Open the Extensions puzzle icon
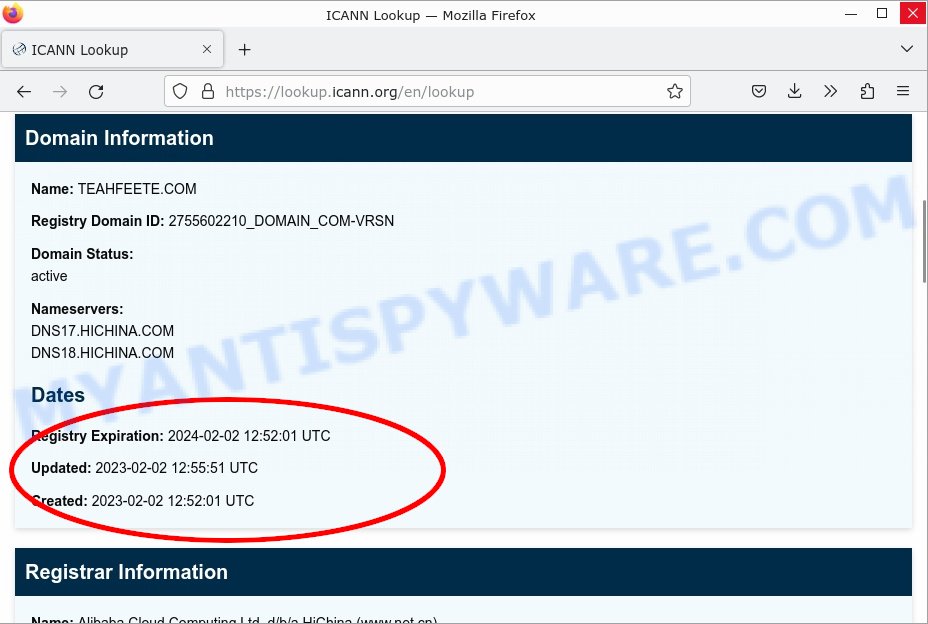 (x=867, y=91)
